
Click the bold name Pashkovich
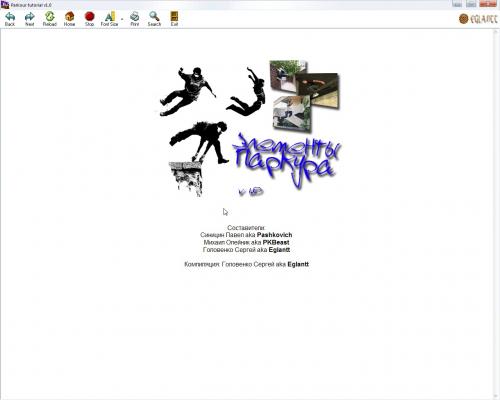(274, 235)
